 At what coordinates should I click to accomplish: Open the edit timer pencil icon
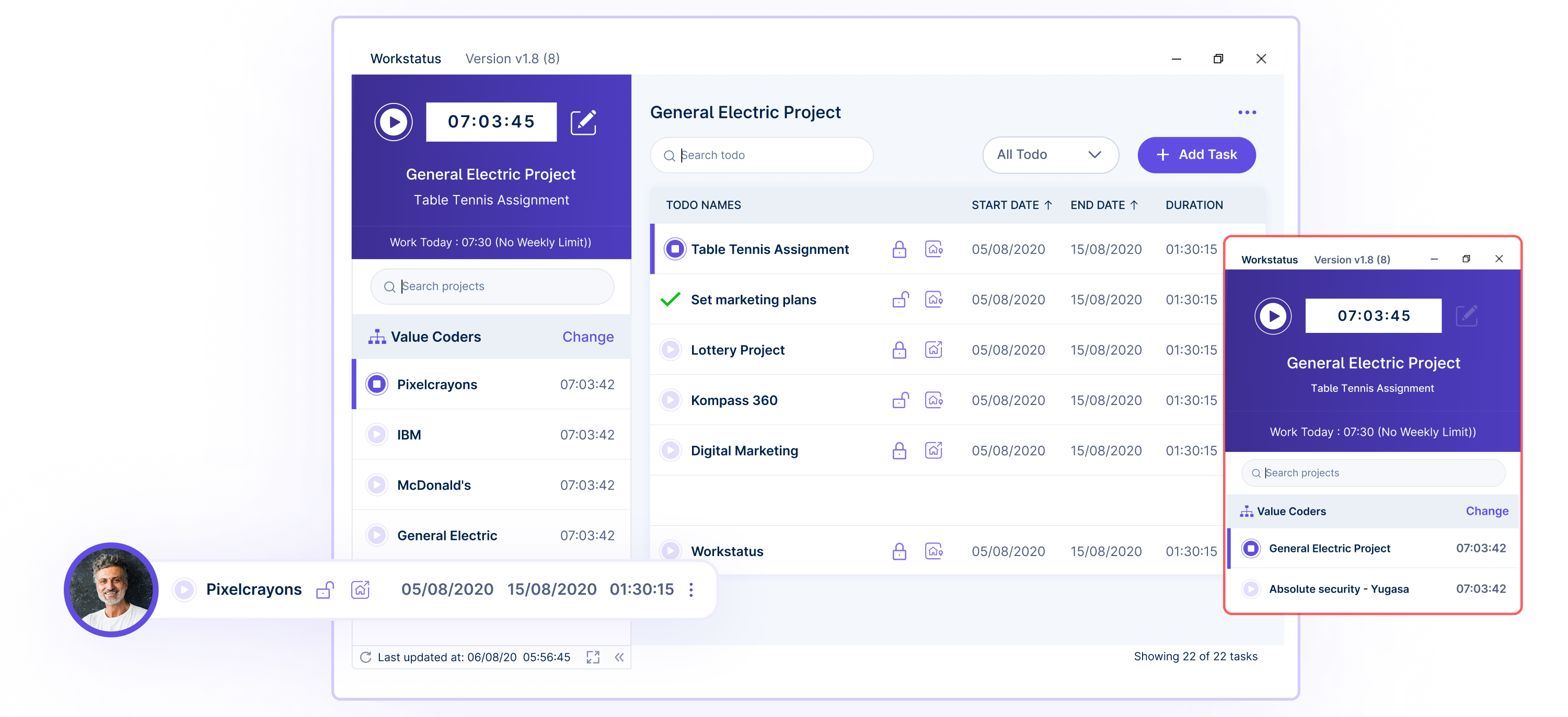[583, 122]
